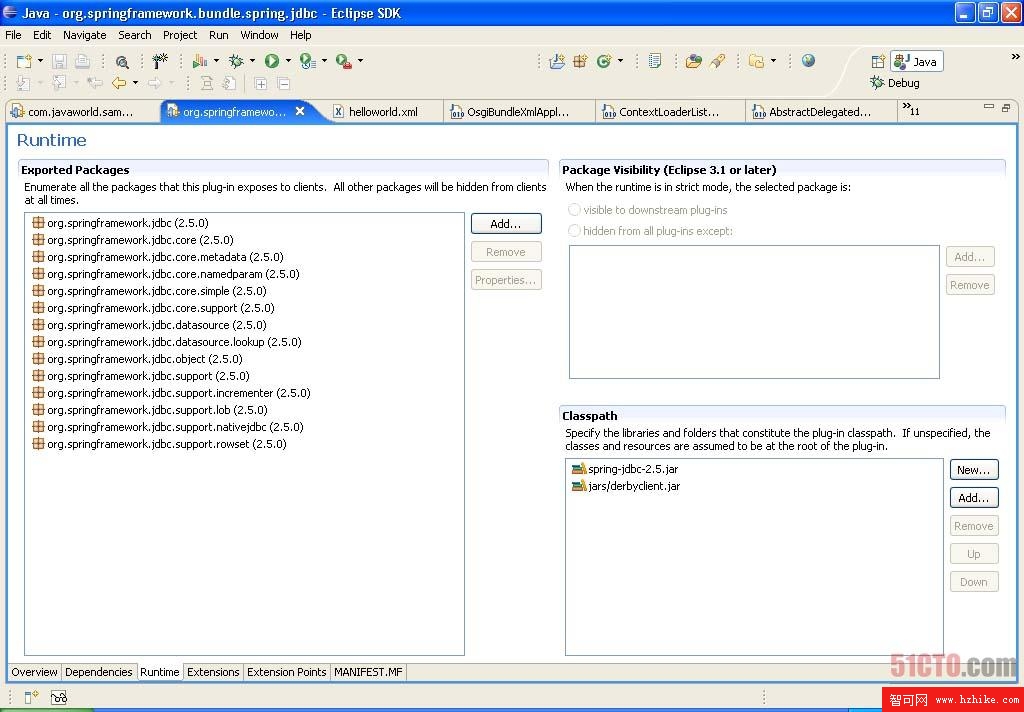Click the Ant build tool icon
Image resolution: width=1024 pixels, height=712 pixels.
coord(160,61)
